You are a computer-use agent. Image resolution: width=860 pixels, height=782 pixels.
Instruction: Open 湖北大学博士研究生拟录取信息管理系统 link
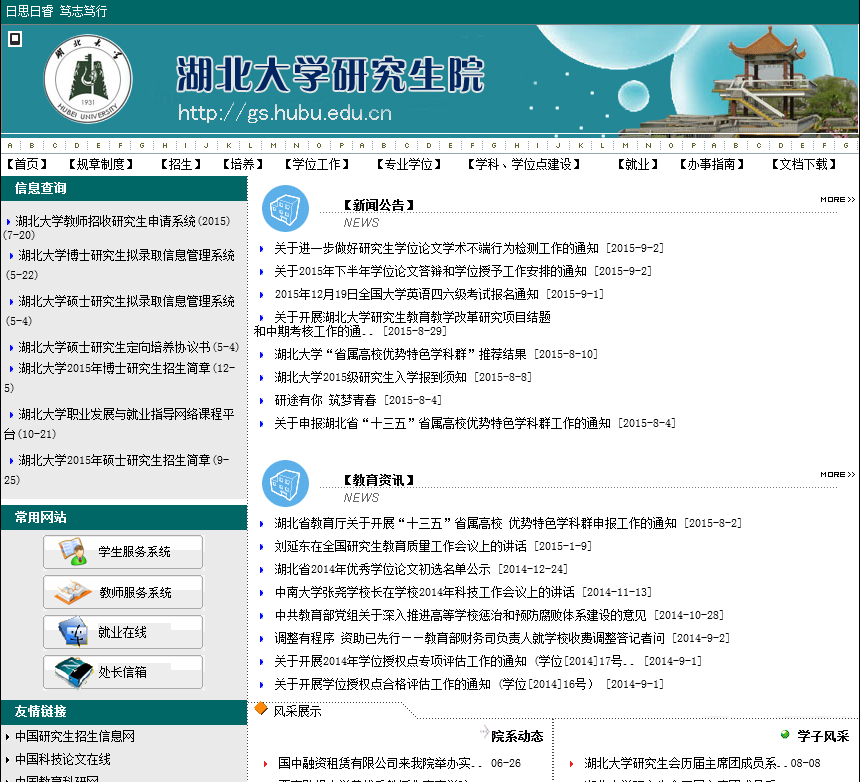point(126,255)
